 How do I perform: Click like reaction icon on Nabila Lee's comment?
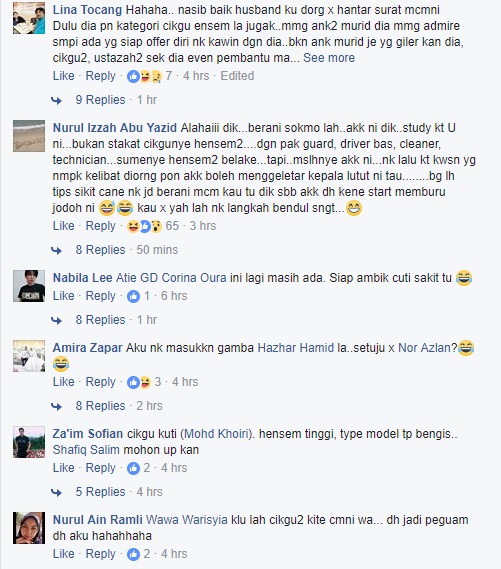[x=133, y=296]
